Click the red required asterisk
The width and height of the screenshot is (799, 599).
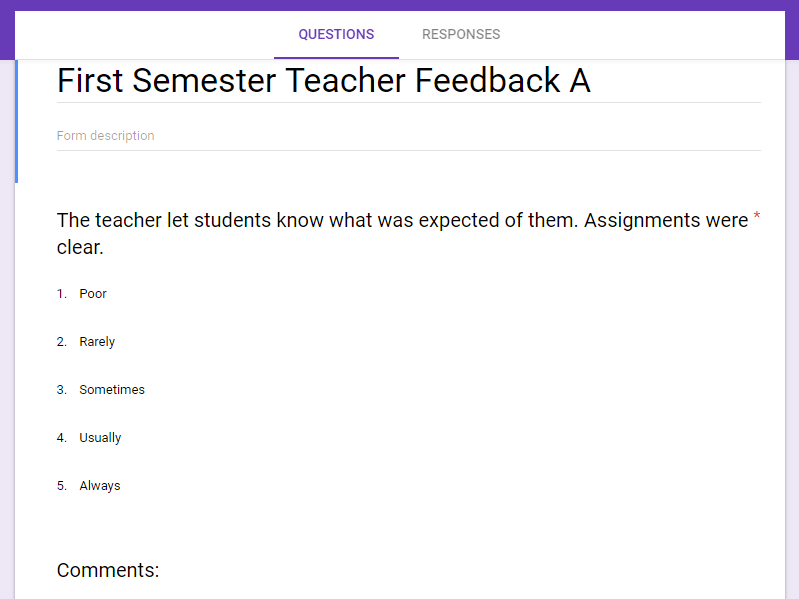point(756,217)
